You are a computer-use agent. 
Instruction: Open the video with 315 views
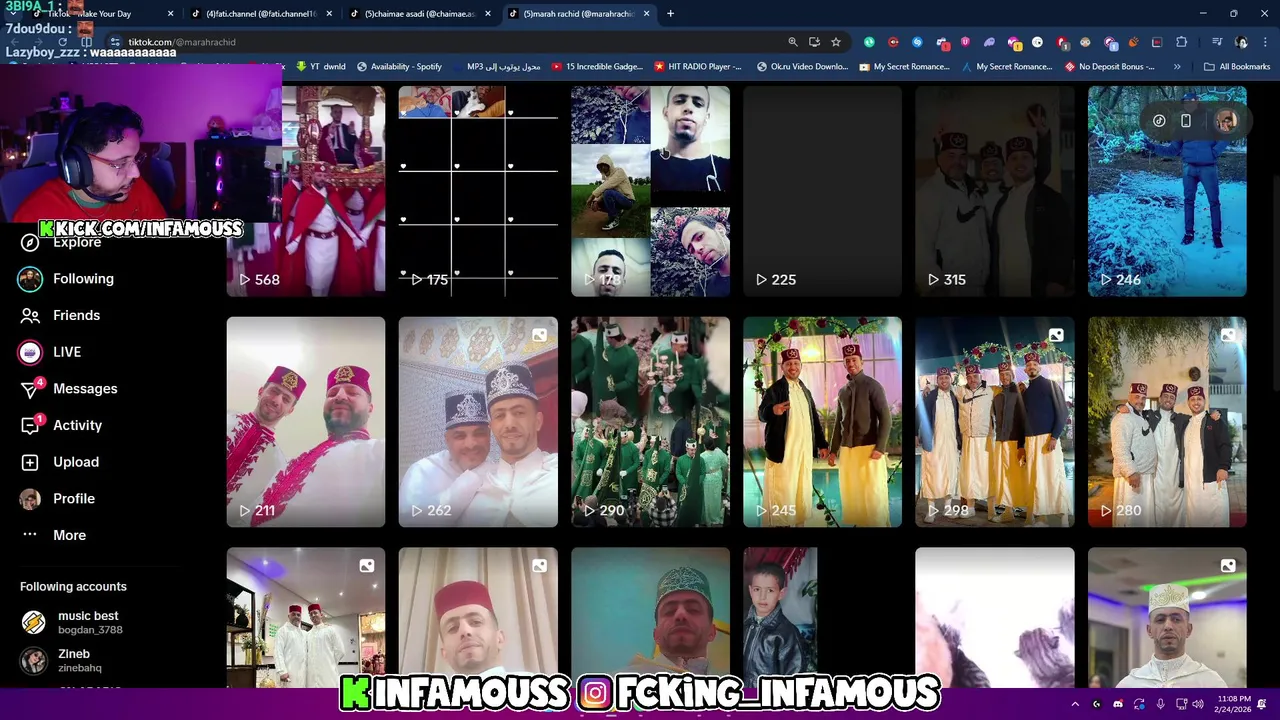994,191
